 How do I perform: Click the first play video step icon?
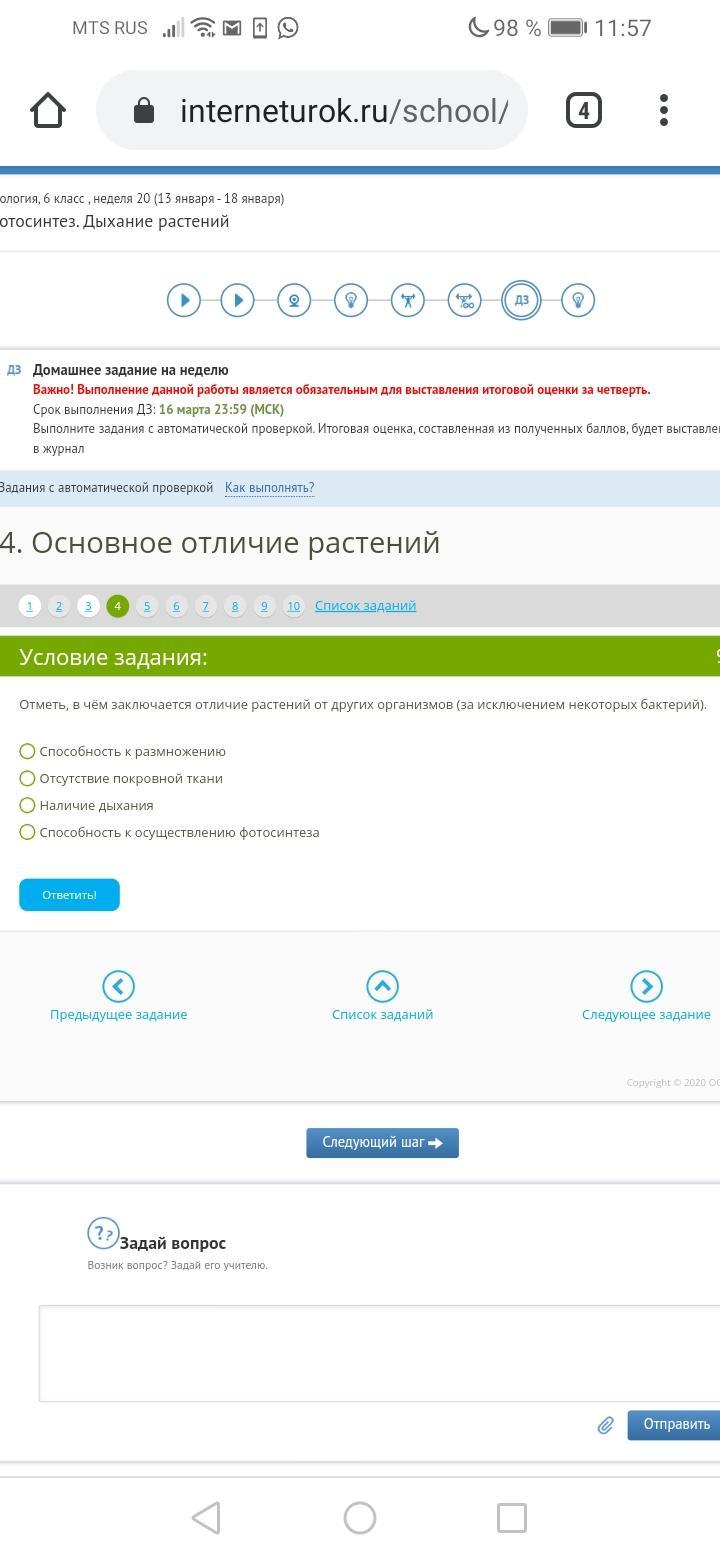point(184,300)
